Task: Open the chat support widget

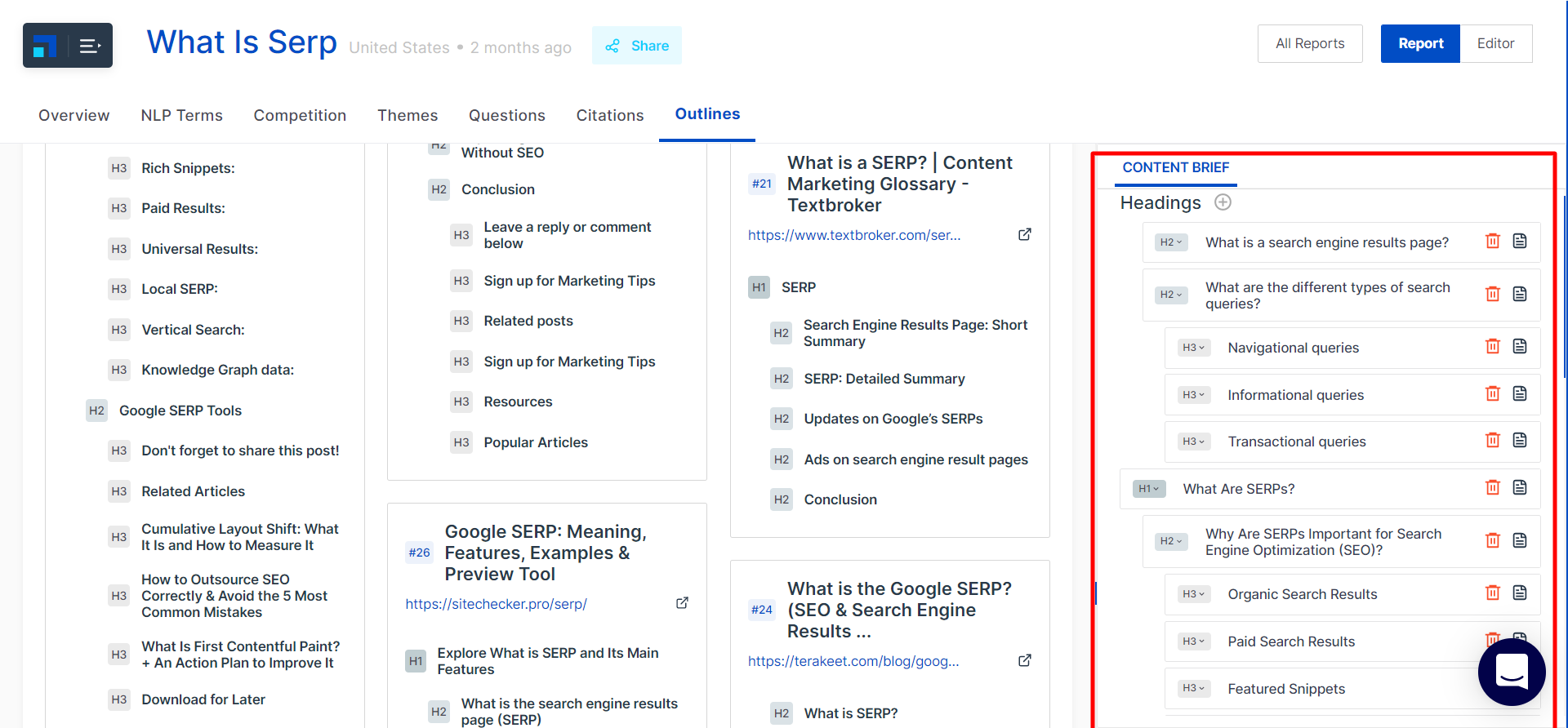Action: [x=1512, y=672]
